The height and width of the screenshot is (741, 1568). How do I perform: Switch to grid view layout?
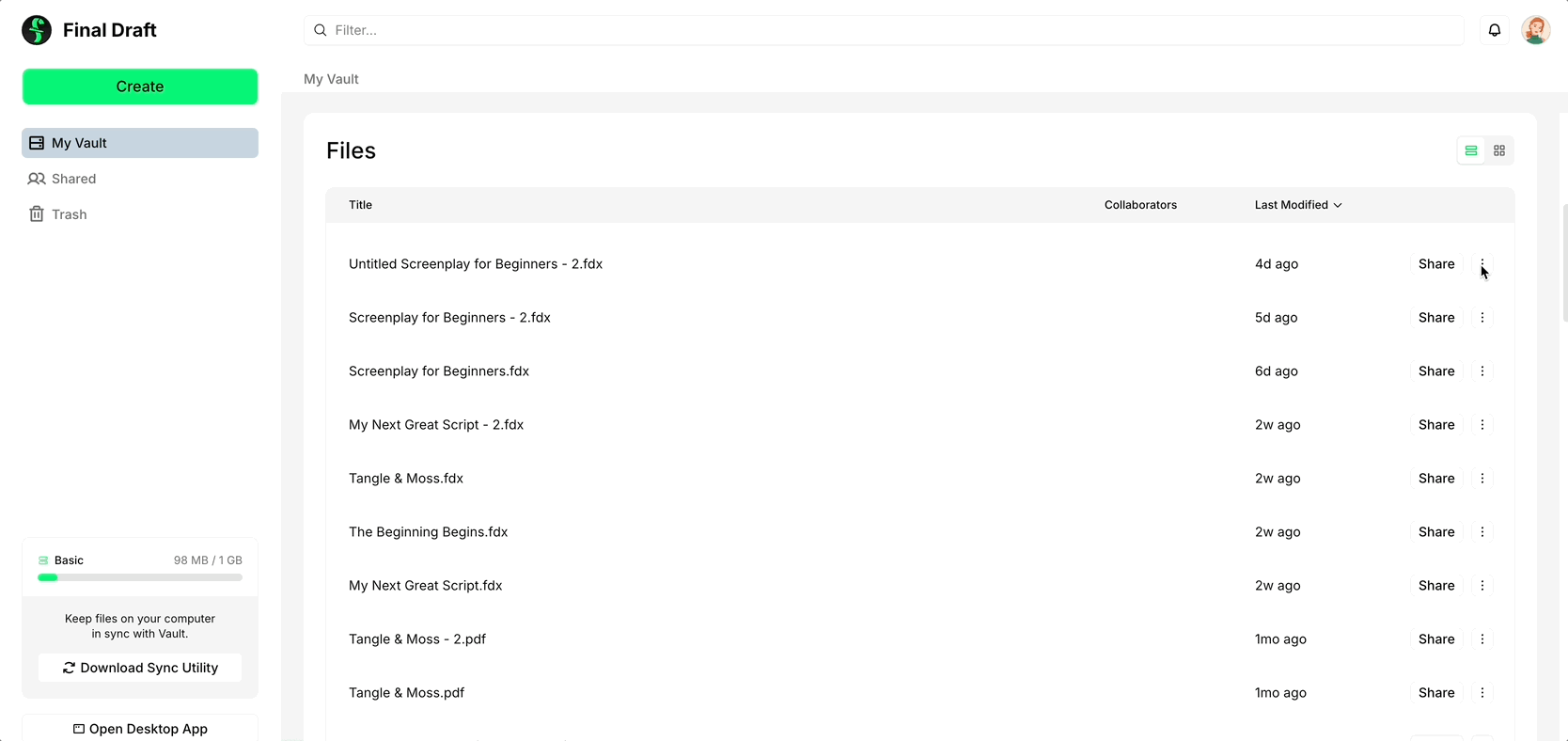pos(1499,150)
